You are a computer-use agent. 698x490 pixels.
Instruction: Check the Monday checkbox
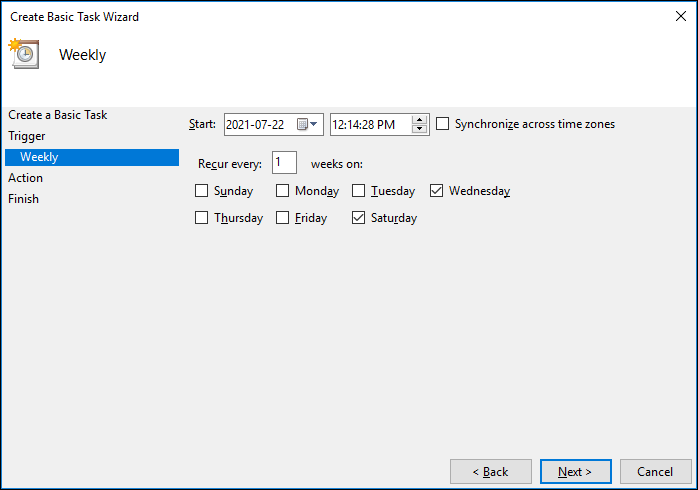[x=283, y=191]
